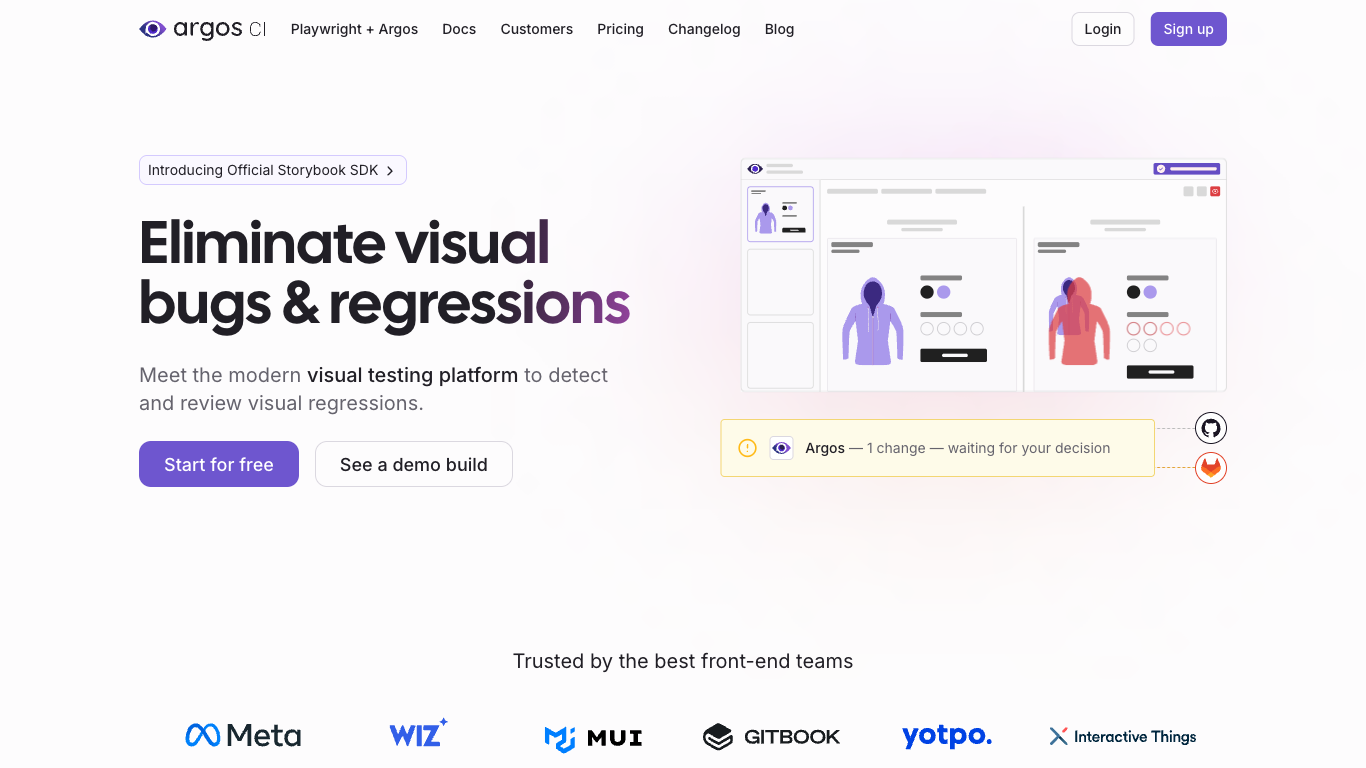Click the black add button in the right diff panel

(1160, 372)
